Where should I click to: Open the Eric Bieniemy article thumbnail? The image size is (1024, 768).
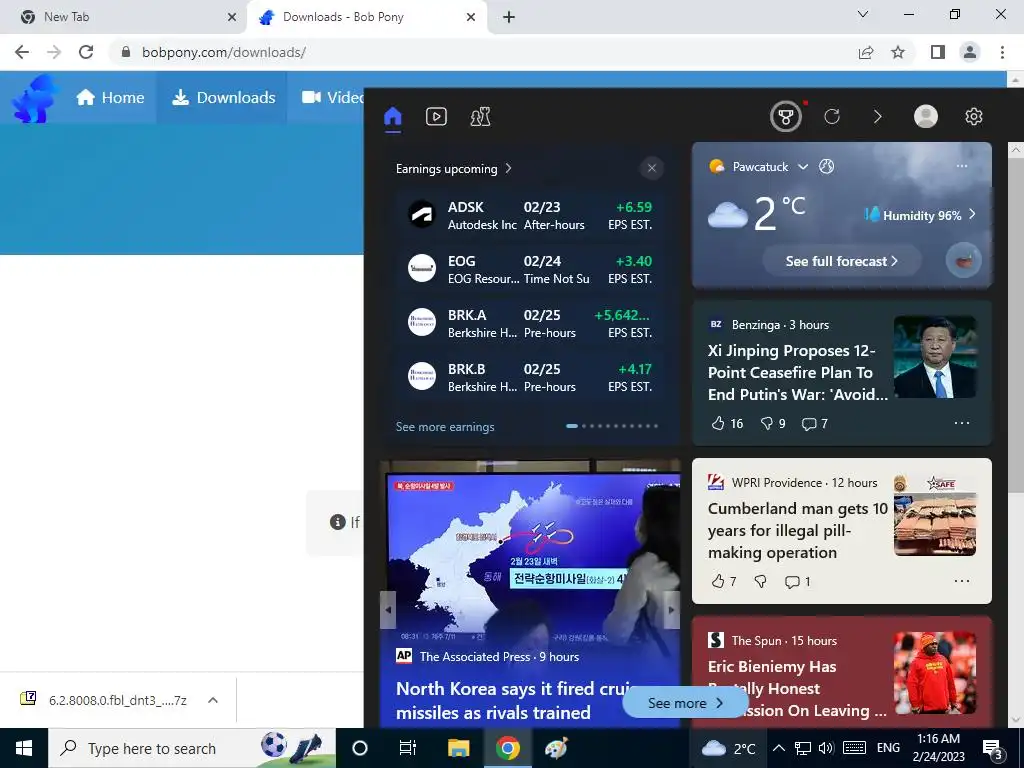(x=935, y=673)
